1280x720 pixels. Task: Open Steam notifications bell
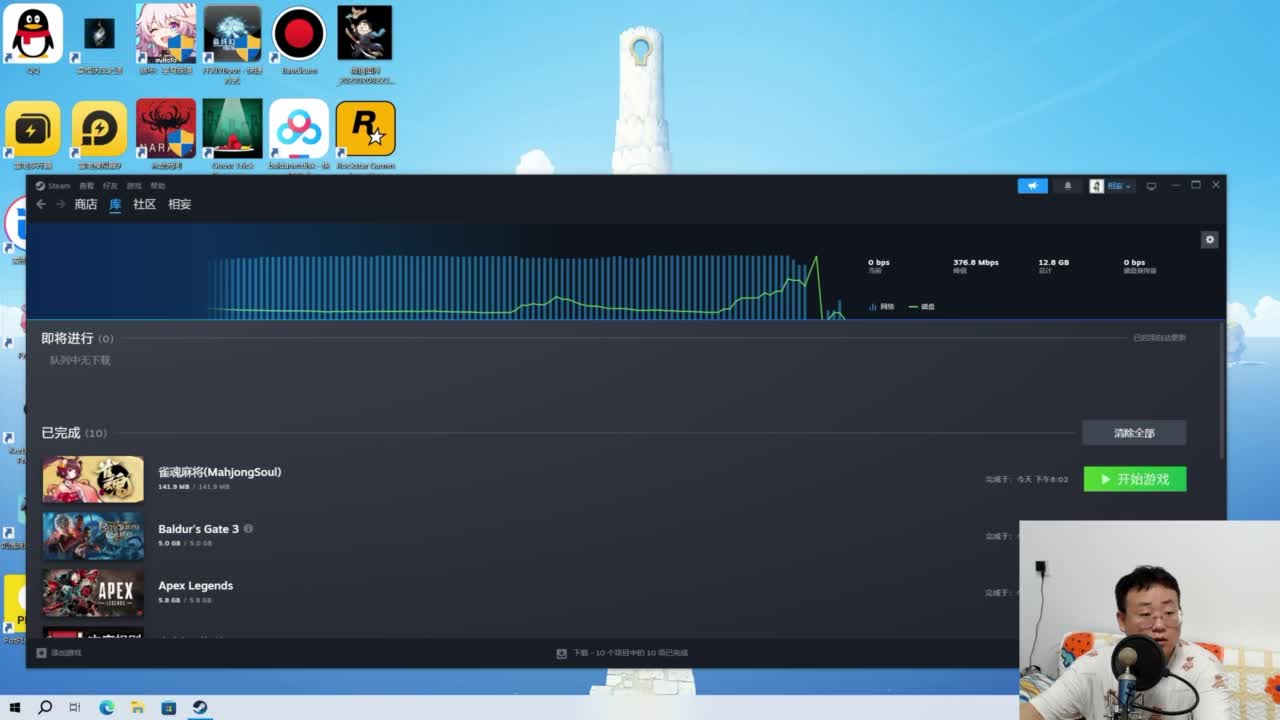1067,186
